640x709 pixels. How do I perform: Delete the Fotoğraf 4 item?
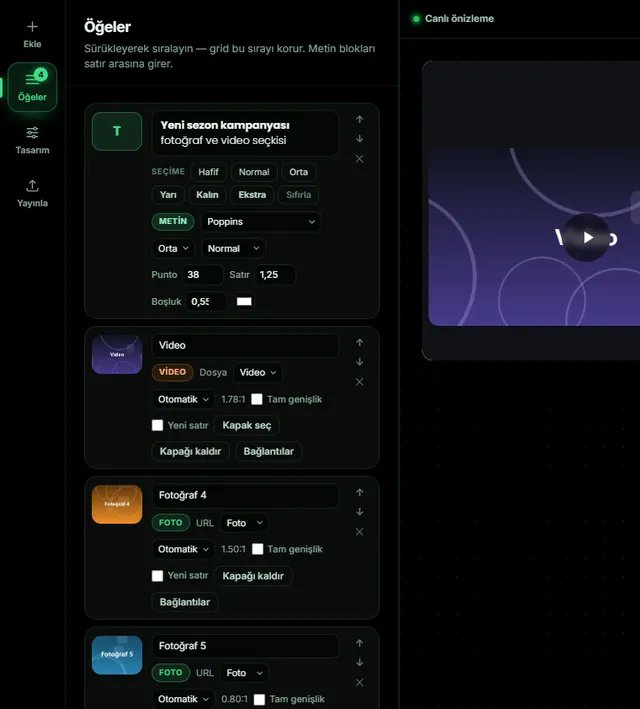point(360,532)
